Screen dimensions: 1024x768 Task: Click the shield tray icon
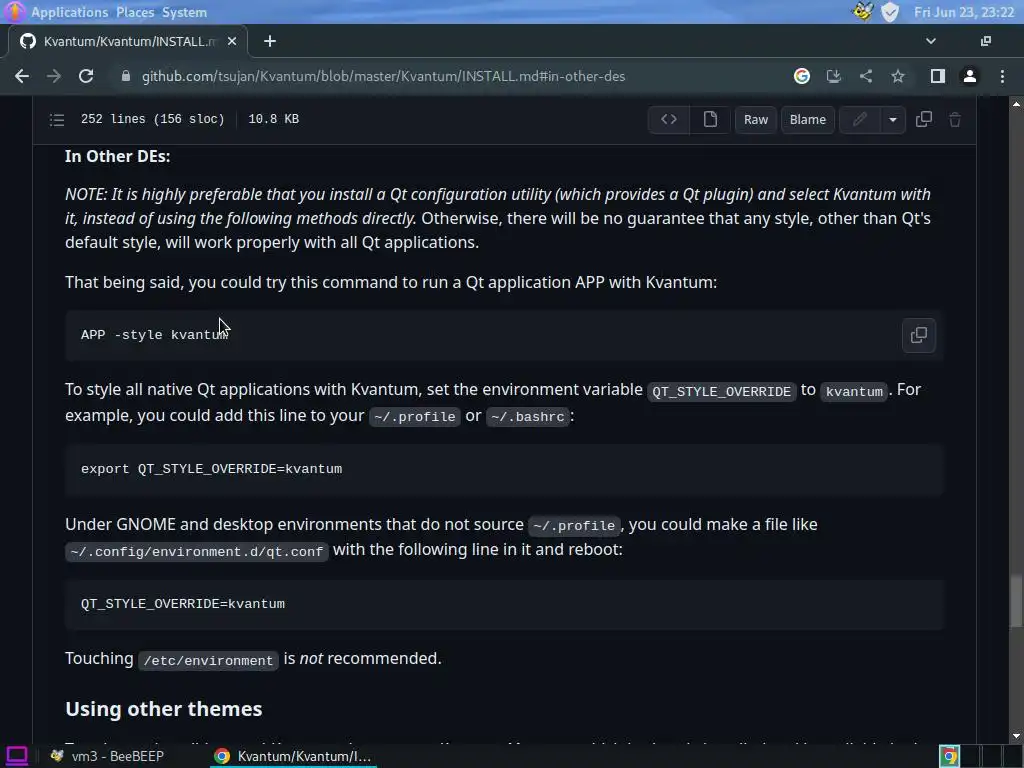890,12
